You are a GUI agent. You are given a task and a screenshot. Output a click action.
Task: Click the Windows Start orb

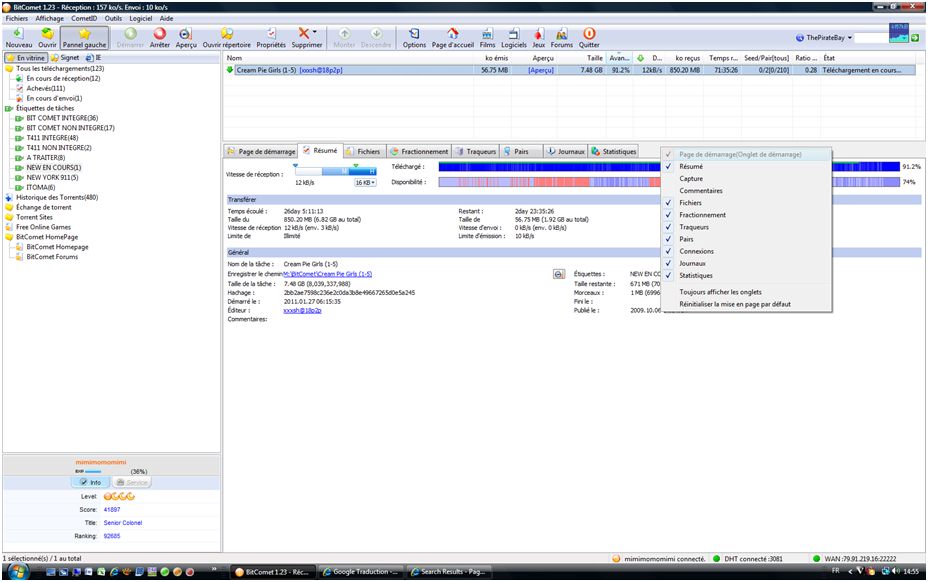click(18, 572)
